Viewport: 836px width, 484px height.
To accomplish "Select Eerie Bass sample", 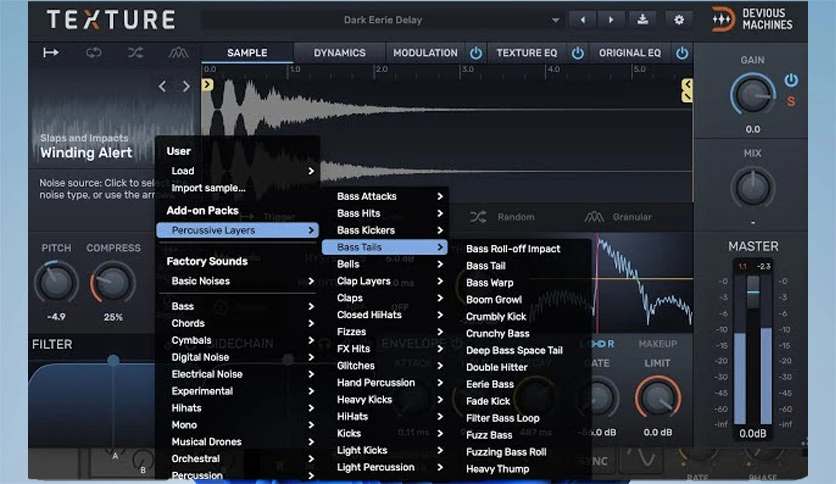I will (x=489, y=384).
